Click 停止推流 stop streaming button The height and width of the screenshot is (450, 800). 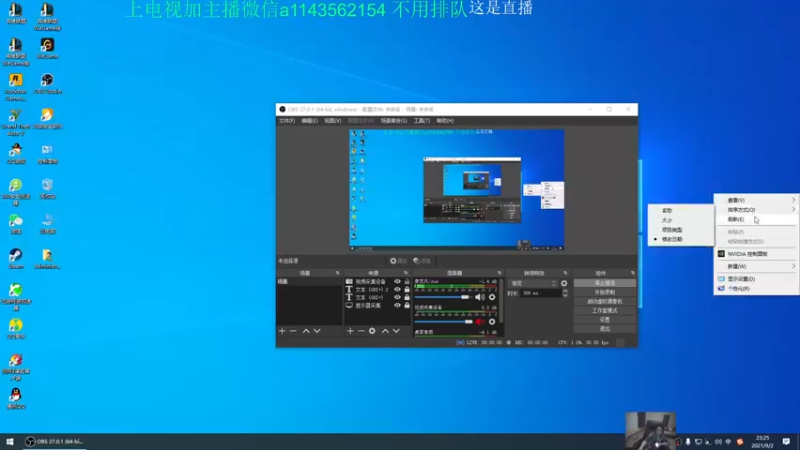click(605, 283)
